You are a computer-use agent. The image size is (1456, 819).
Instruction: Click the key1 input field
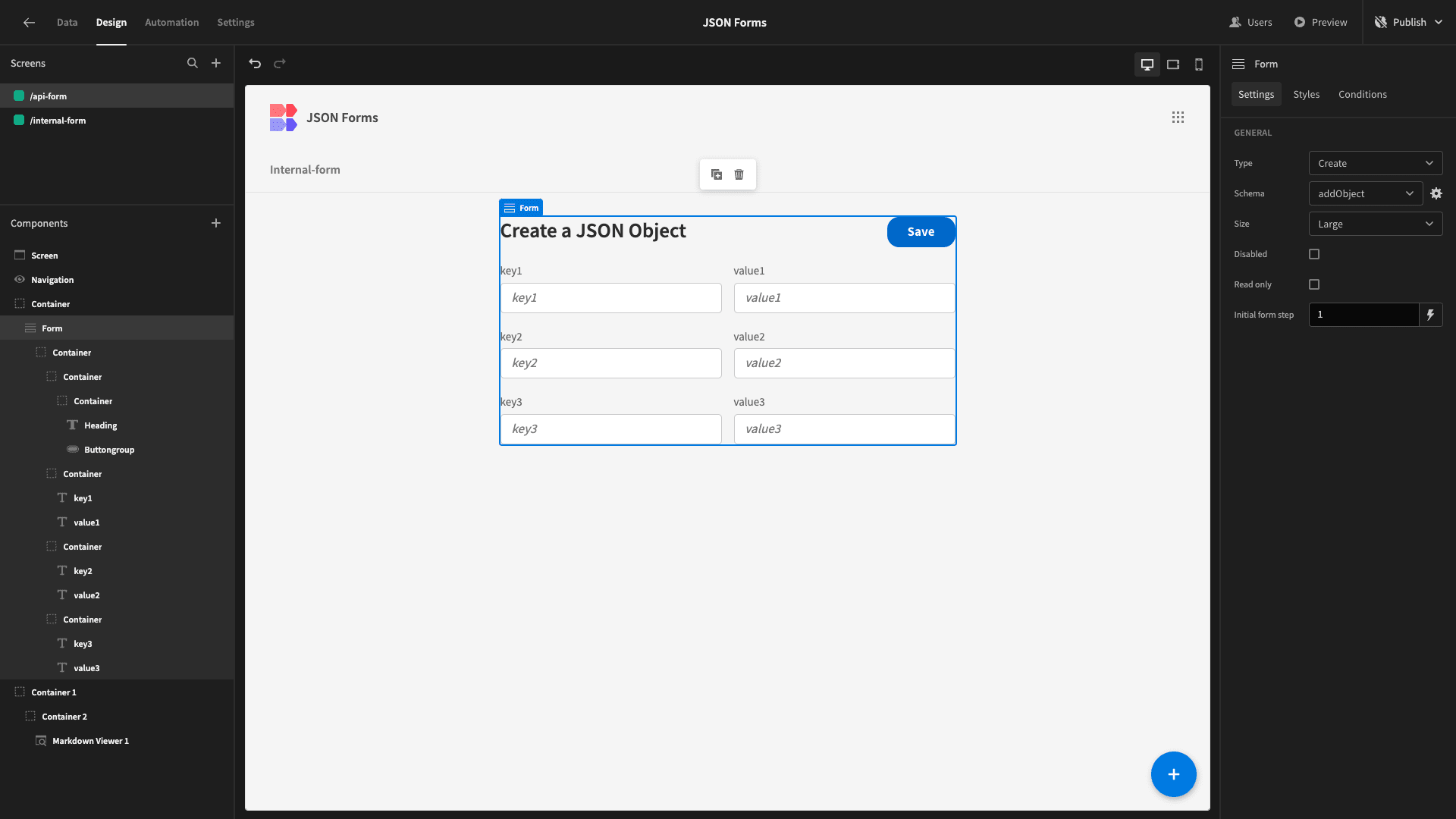pos(611,298)
